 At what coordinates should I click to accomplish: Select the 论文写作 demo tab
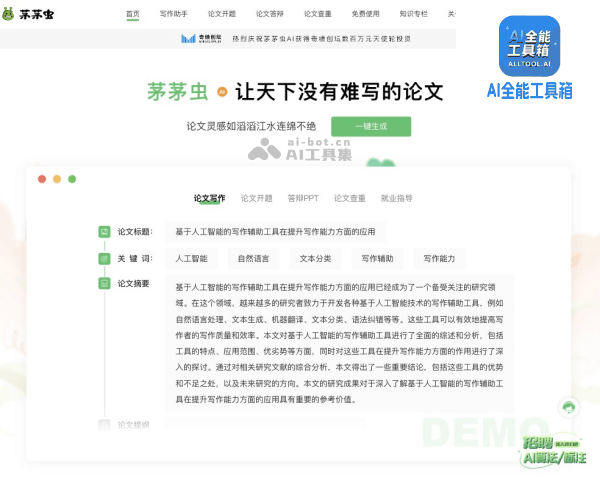[209, 198]
